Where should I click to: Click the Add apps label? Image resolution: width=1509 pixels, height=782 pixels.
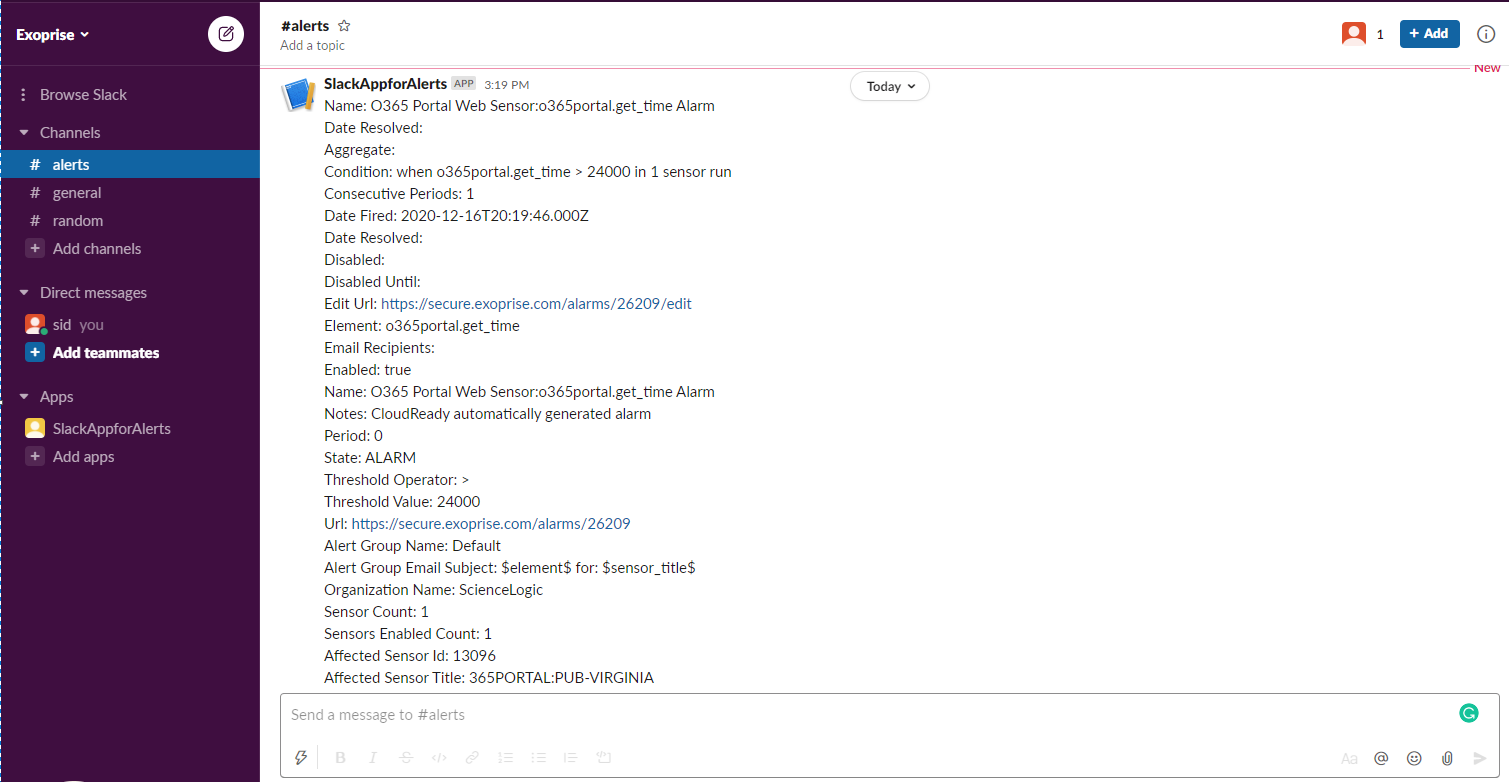[x=84, y=457]
